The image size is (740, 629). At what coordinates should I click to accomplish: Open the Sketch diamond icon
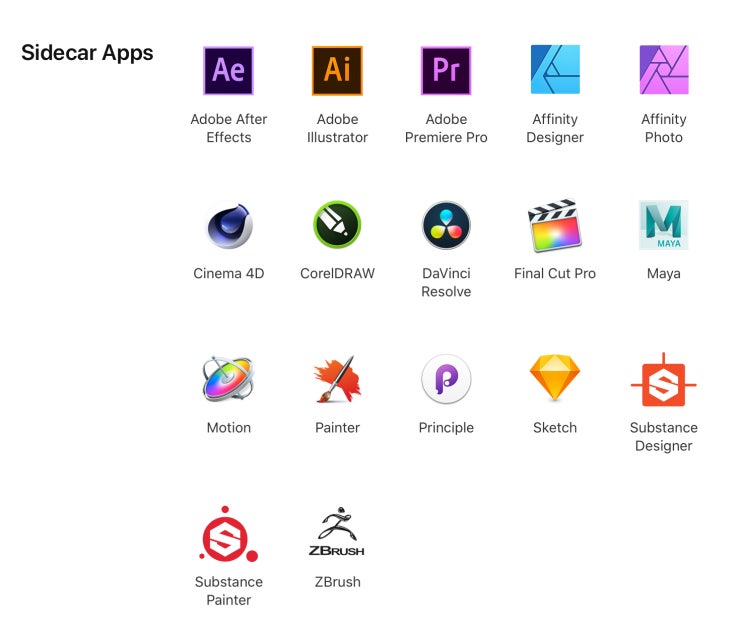click(x=555, y=378)
